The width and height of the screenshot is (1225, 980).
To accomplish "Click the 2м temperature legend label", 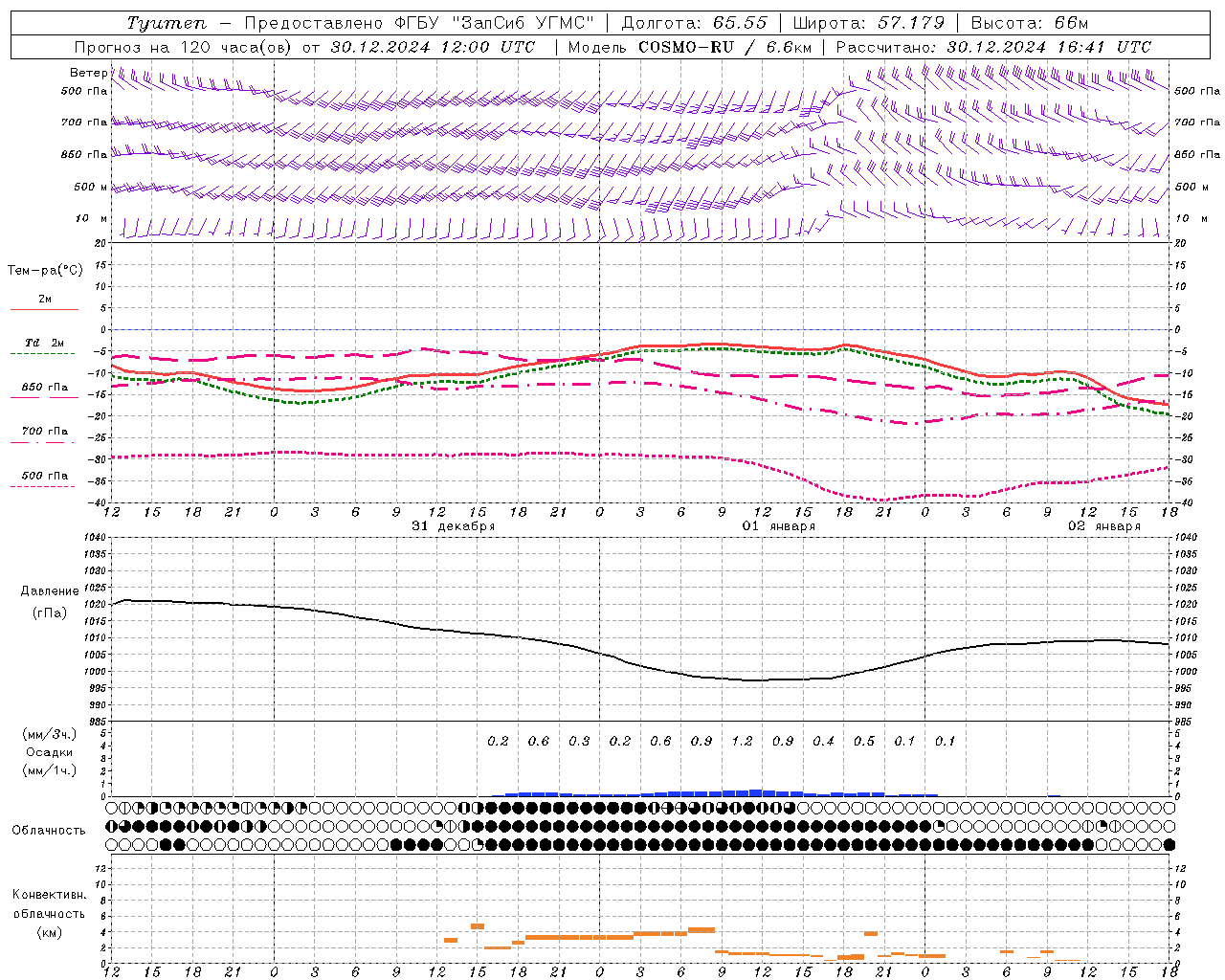I will click(45, 299).
